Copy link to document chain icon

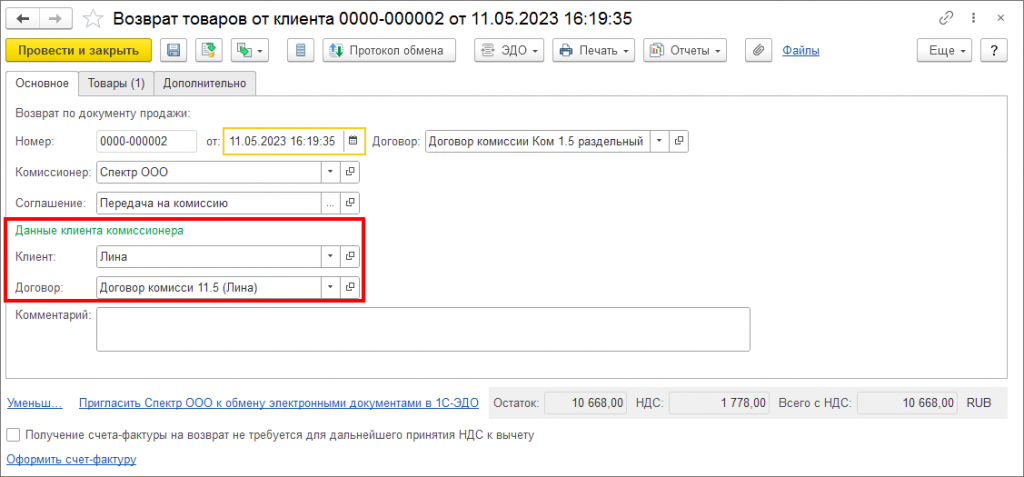(x=946, y=19)
